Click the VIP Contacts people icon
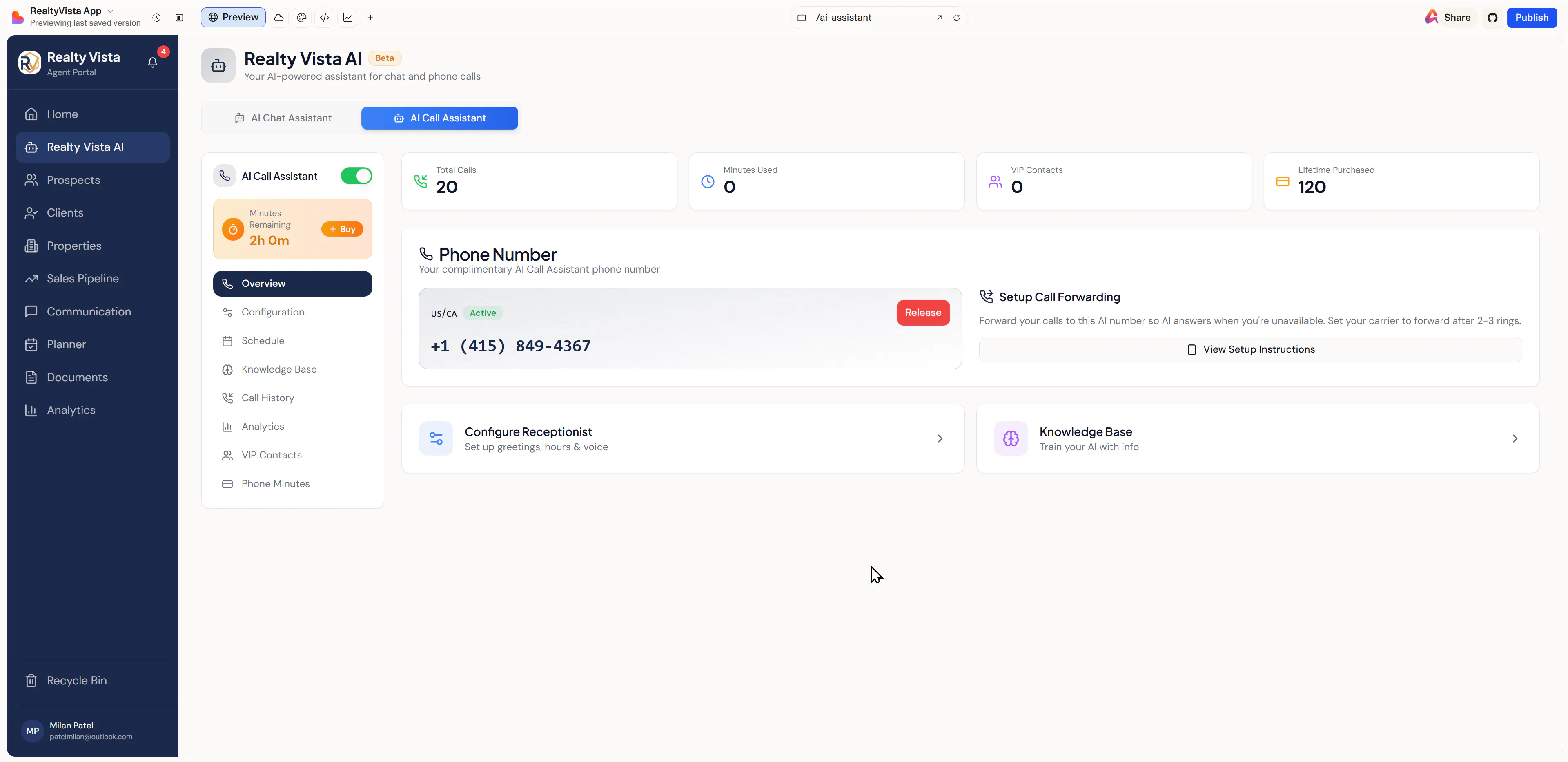Image resolution: width=1568 pixels, height=762 pixels. tap(995, 181)
